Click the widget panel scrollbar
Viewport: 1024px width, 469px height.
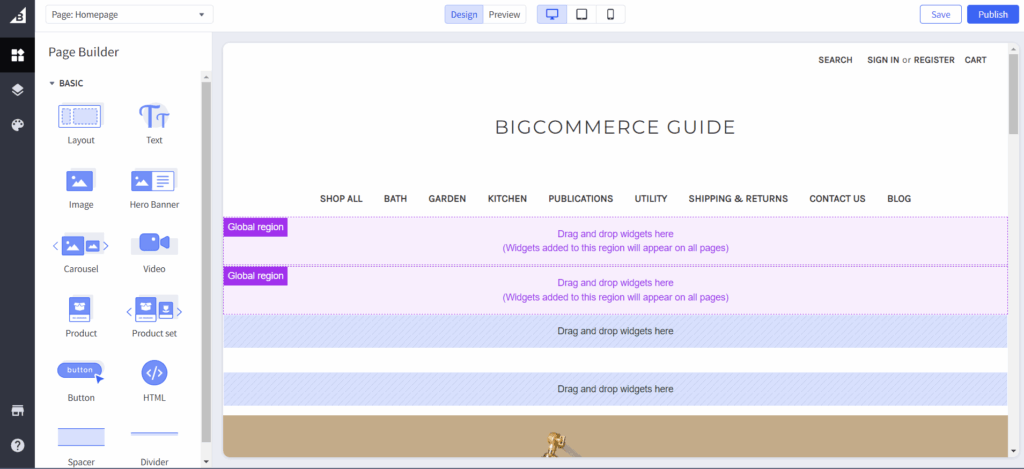[206, 261]
